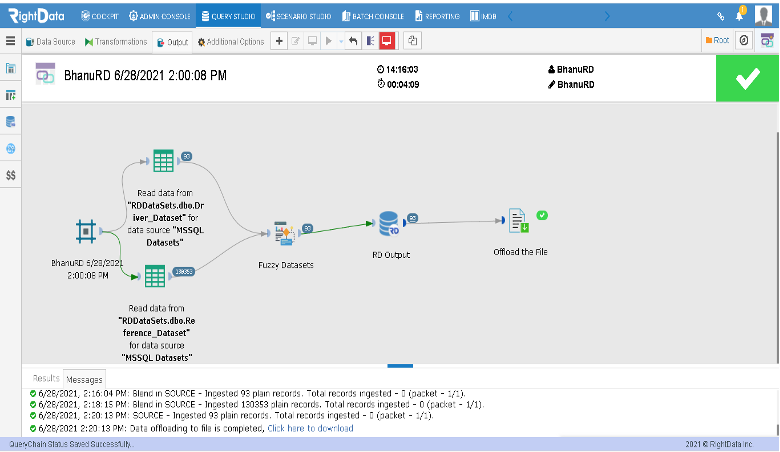
Task: Open Scenario Studio menu
Action: pos(298,16)
